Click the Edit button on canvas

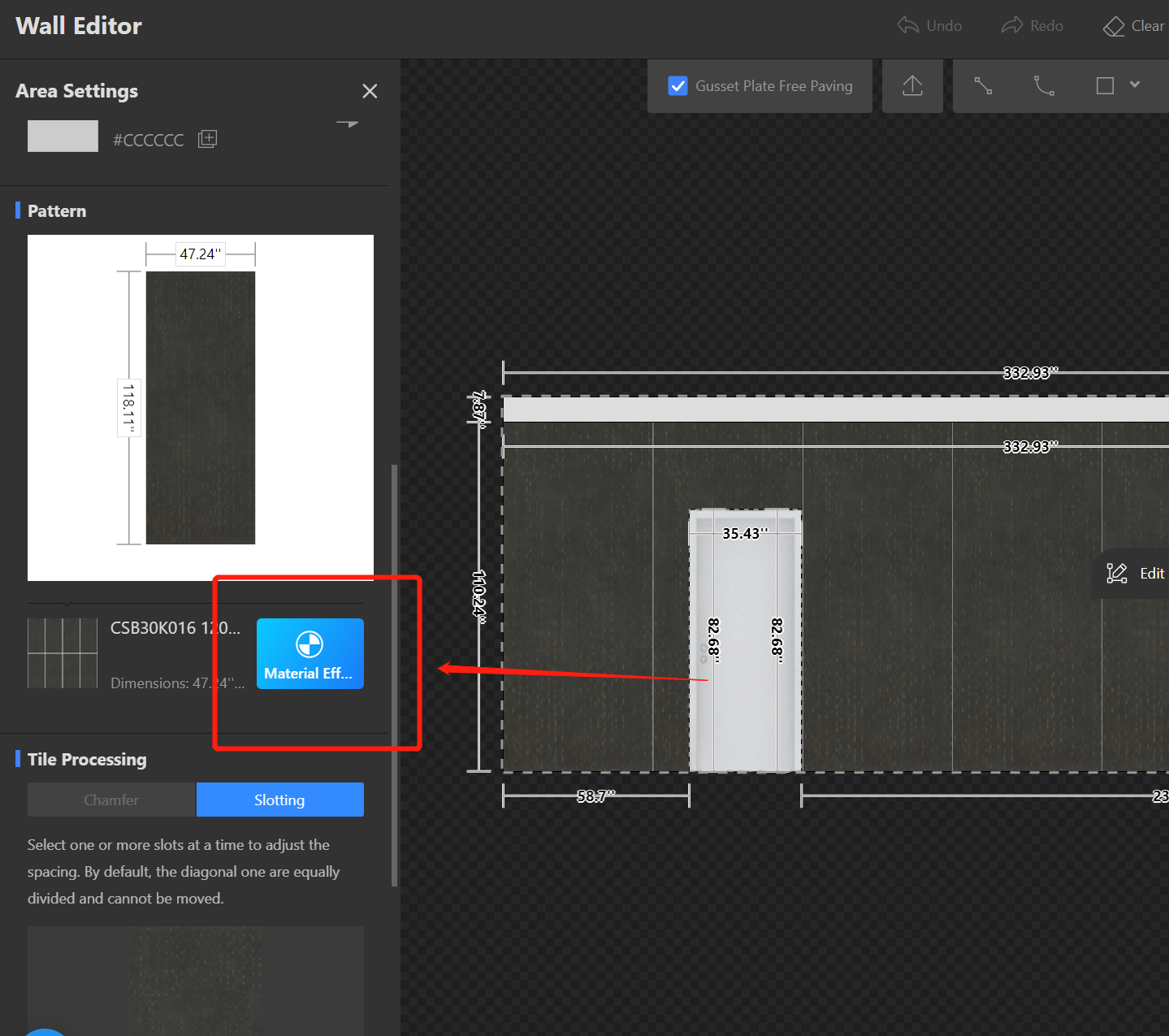1136,574
